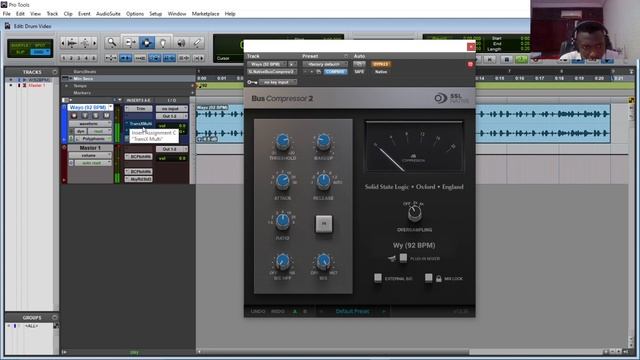Click the Oversampling knob
The image size is (640, 360).
coord(415,213)
